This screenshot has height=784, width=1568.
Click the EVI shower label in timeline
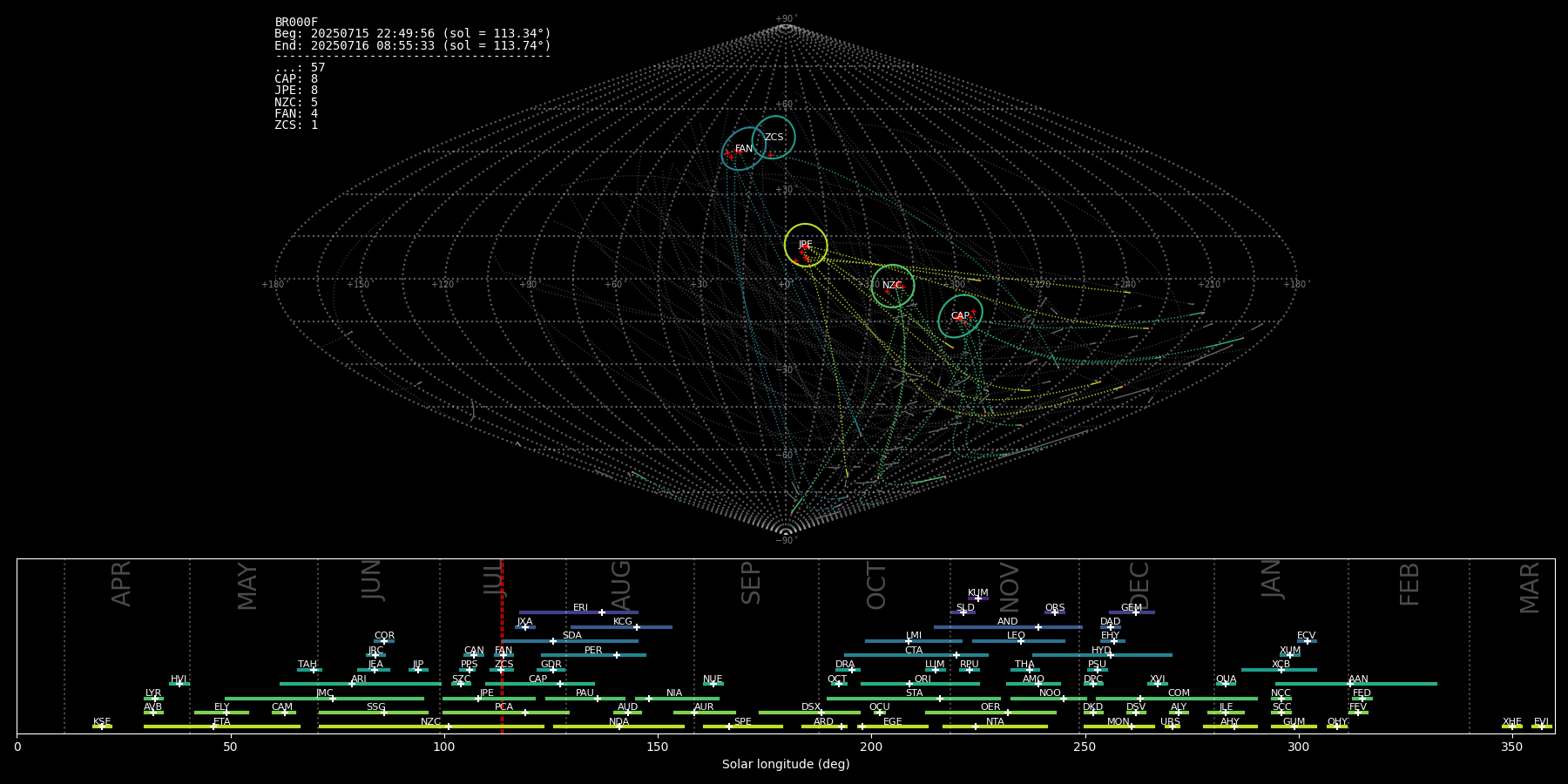pos(1542,722)
